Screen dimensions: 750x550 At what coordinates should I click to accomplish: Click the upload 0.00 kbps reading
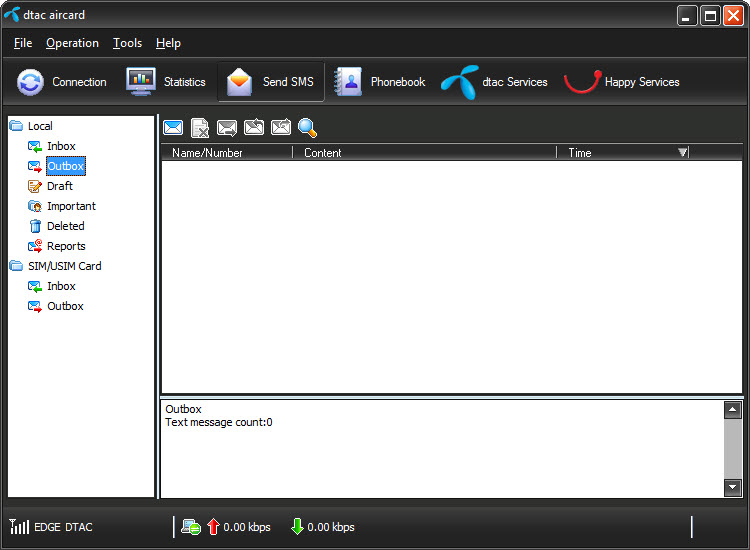pos(247,527)
